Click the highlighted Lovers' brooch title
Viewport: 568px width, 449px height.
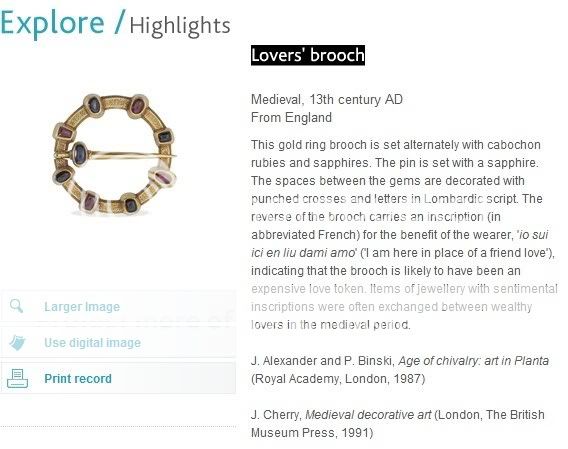(308, 55)
